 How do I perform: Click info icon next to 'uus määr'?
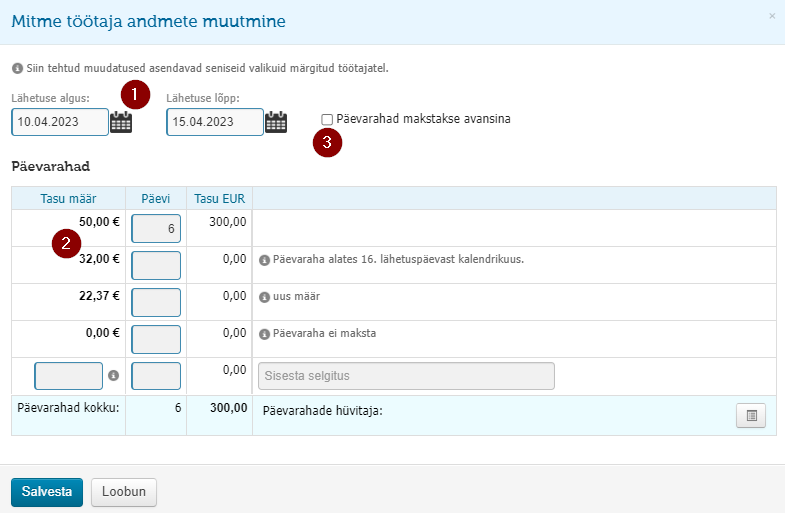(x=264, y=297)
